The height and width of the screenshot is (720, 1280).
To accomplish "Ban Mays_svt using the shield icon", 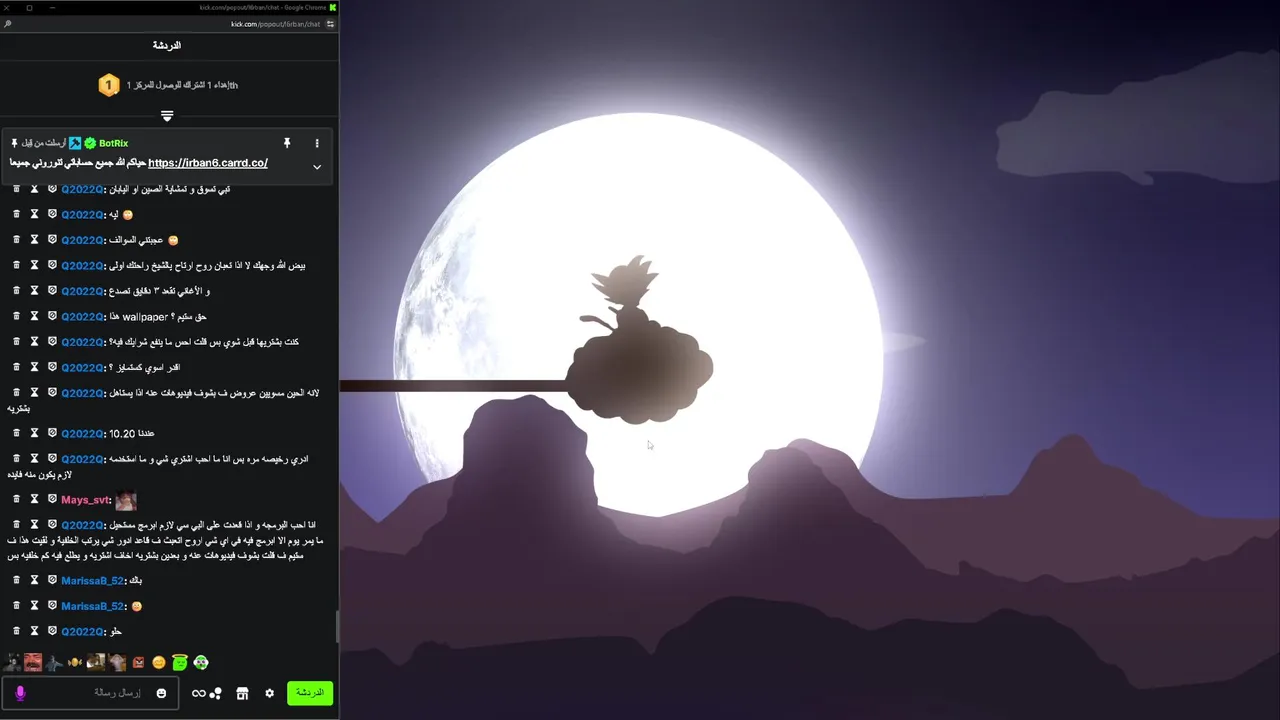I will pyautogui.click(x=52, y=499).
